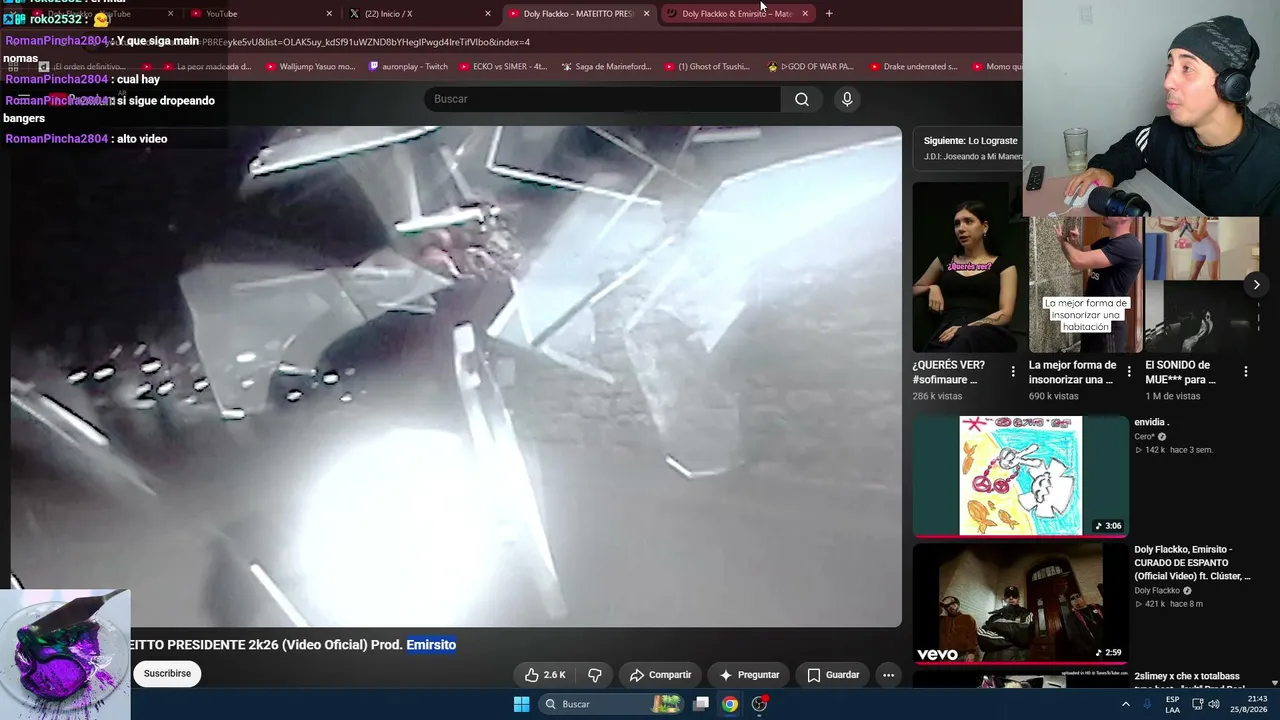Image resolution: width=1280 pixels, height=720 pixels.
Task: Open the OBS Studio taskbar icon
Action: [759, 704]
